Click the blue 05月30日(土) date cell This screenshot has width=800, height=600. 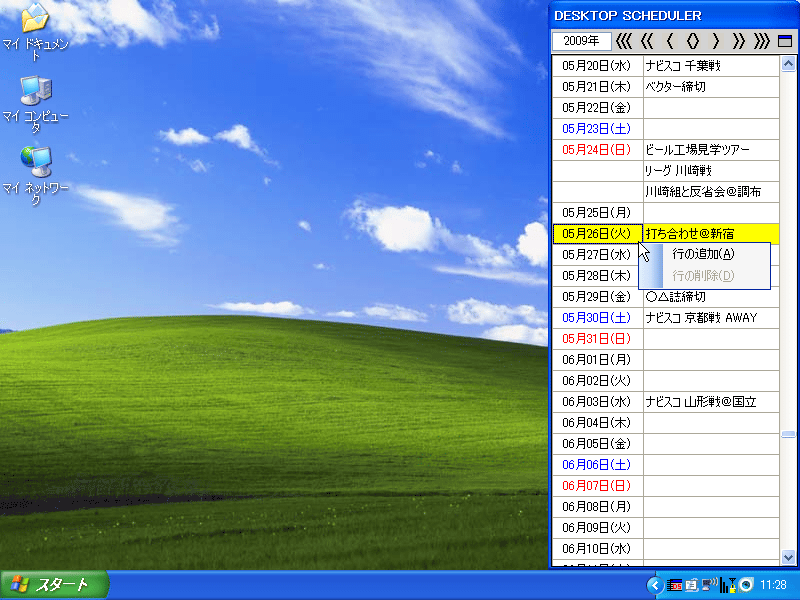(x=597, y=318)
